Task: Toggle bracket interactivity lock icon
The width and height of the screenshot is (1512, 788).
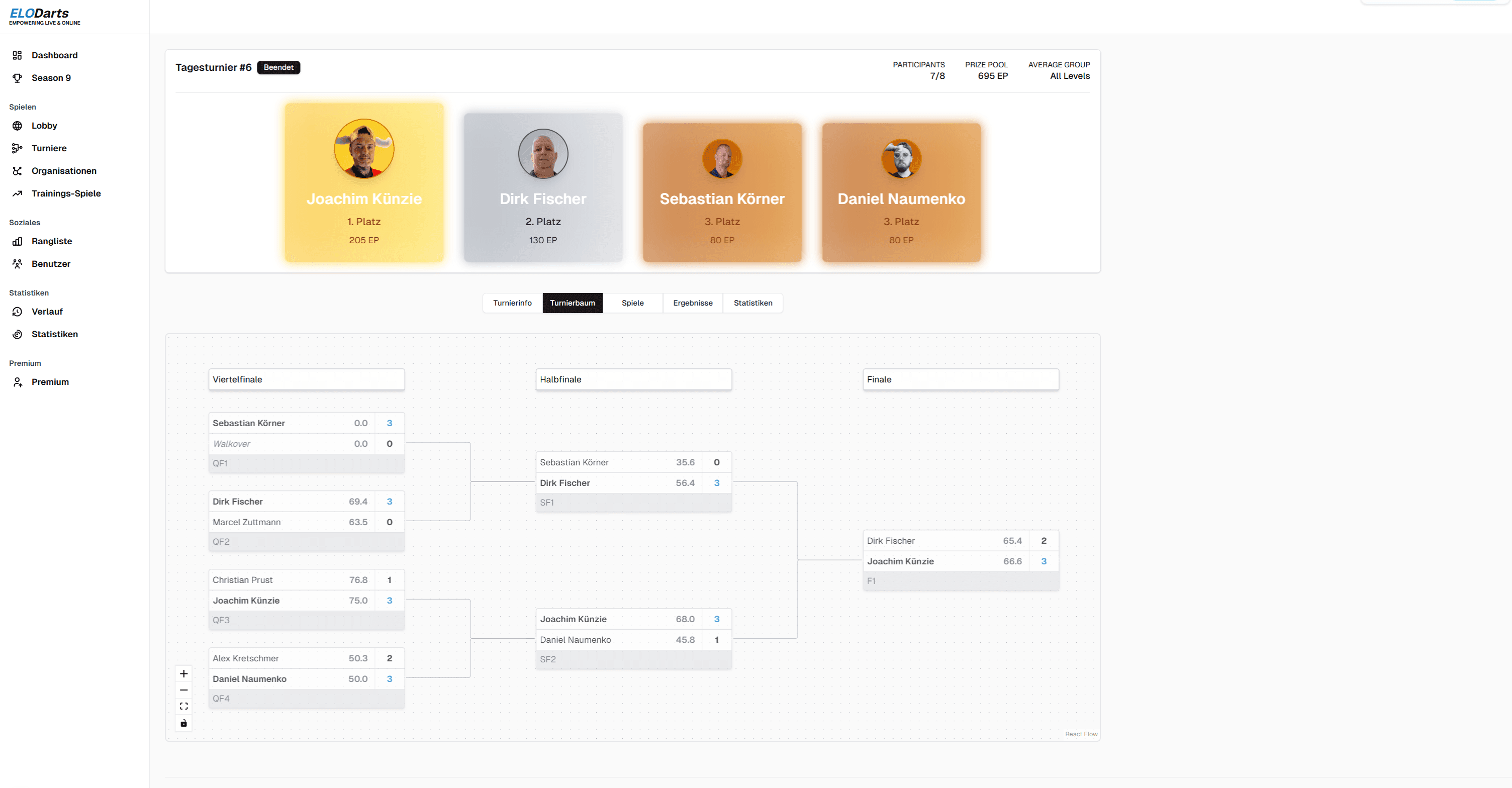Action: click(183, 724)
